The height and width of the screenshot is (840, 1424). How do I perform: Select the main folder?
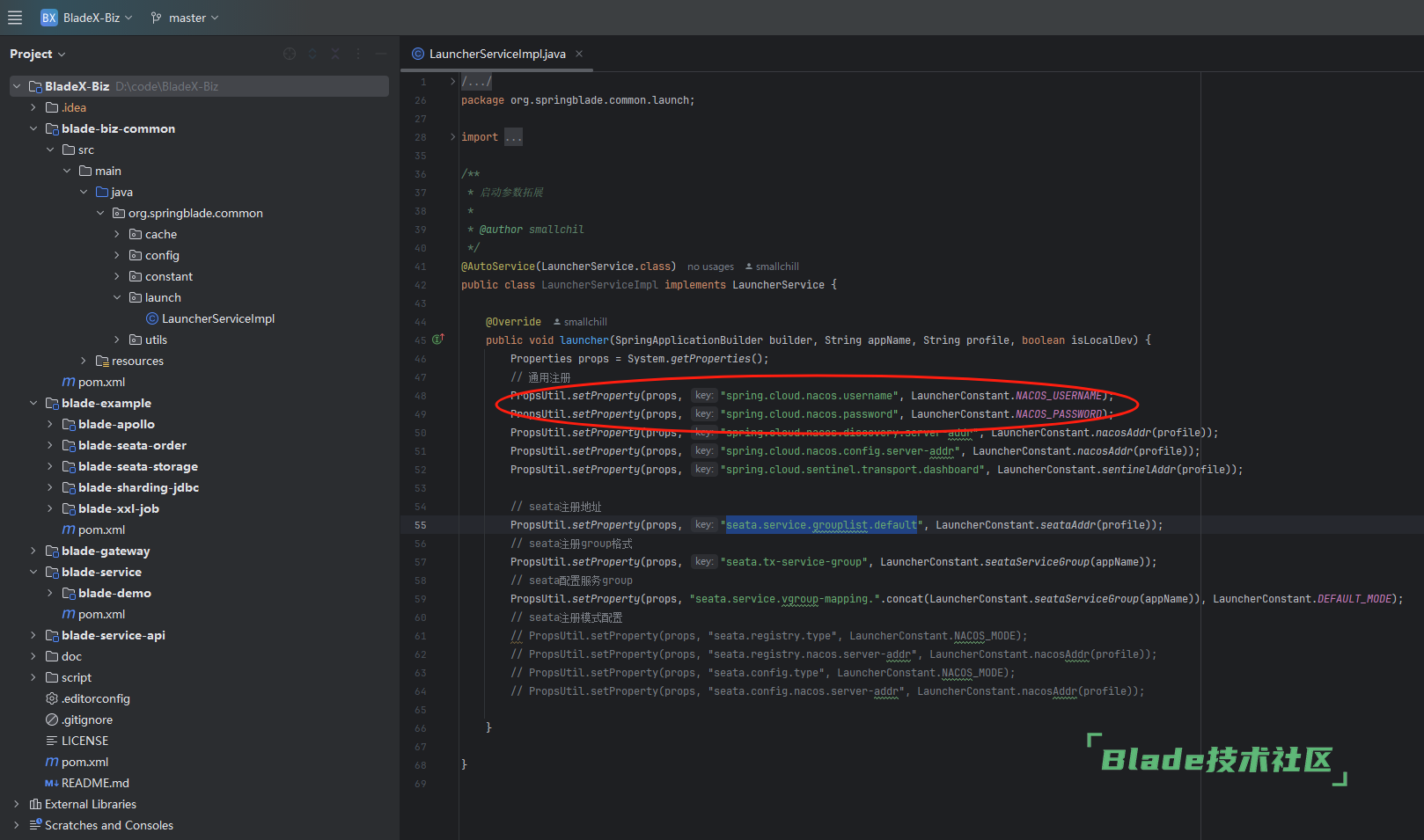point(108,171)
